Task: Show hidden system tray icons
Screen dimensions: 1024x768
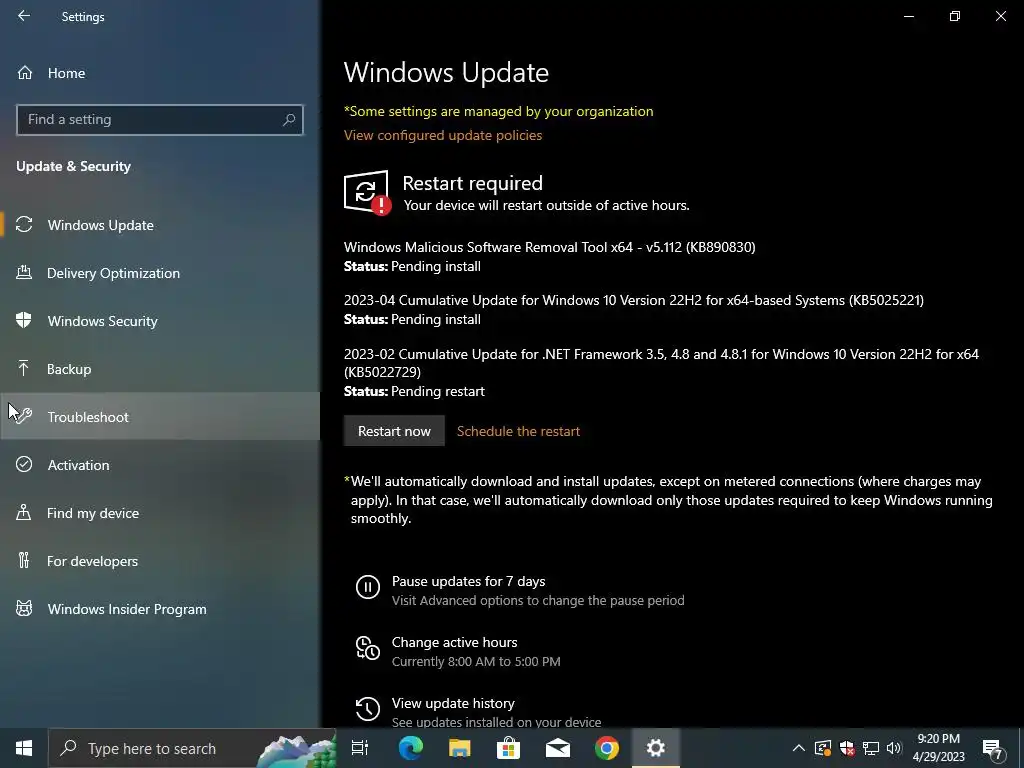Action: pos(798,748)
